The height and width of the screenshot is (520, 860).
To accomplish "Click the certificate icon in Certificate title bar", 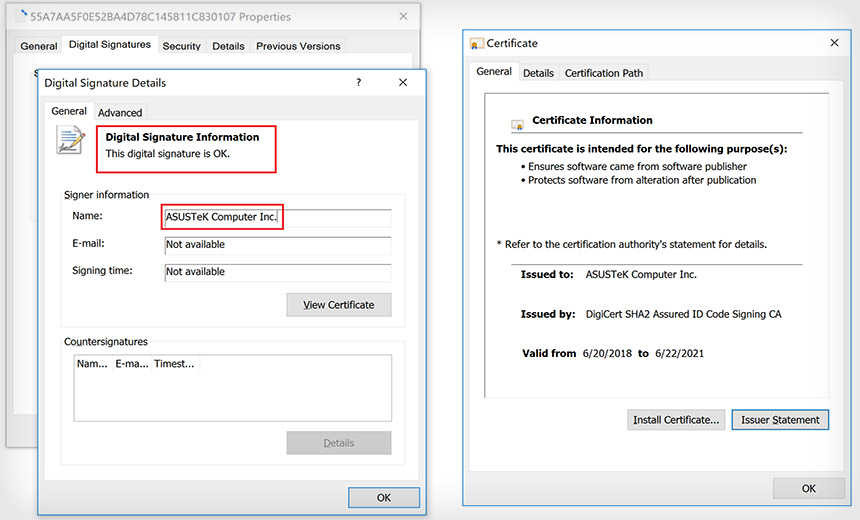I will (477, 43).
